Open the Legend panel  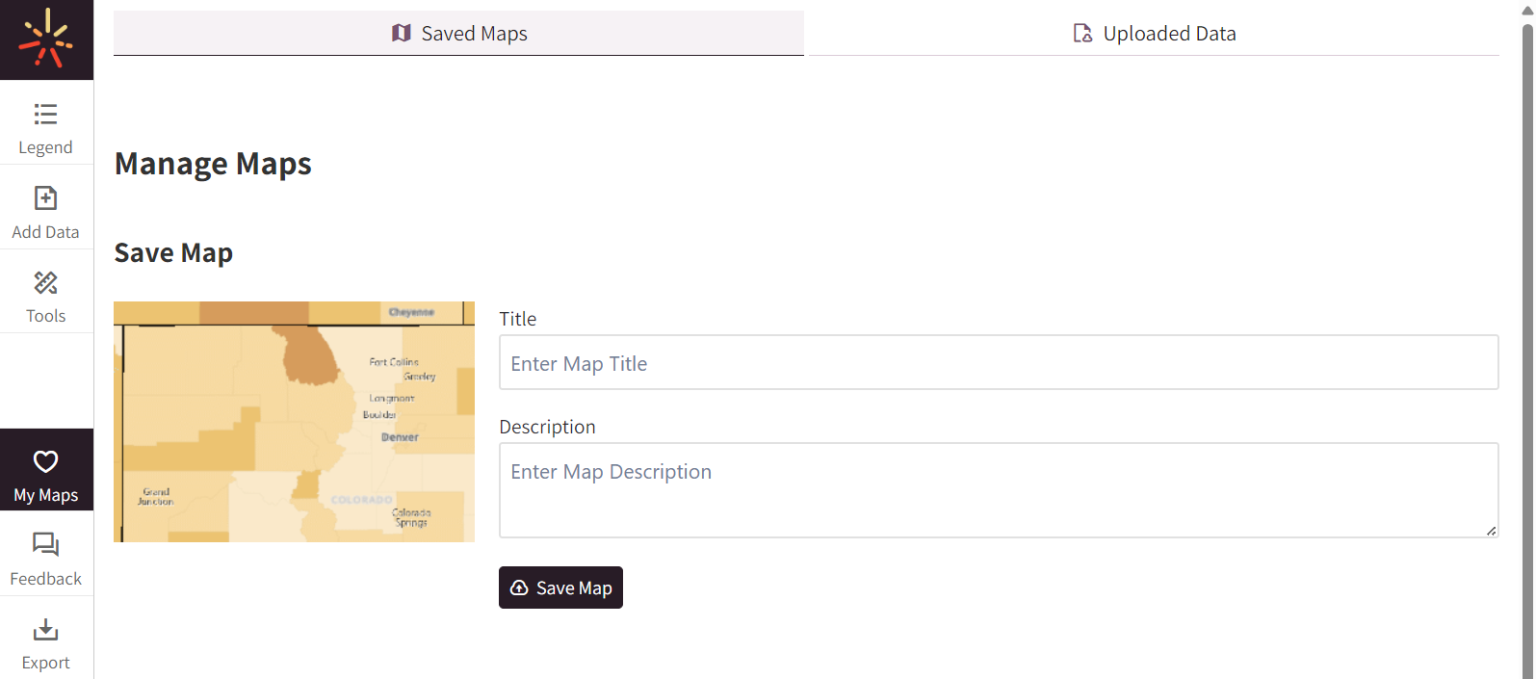[45, 125]
